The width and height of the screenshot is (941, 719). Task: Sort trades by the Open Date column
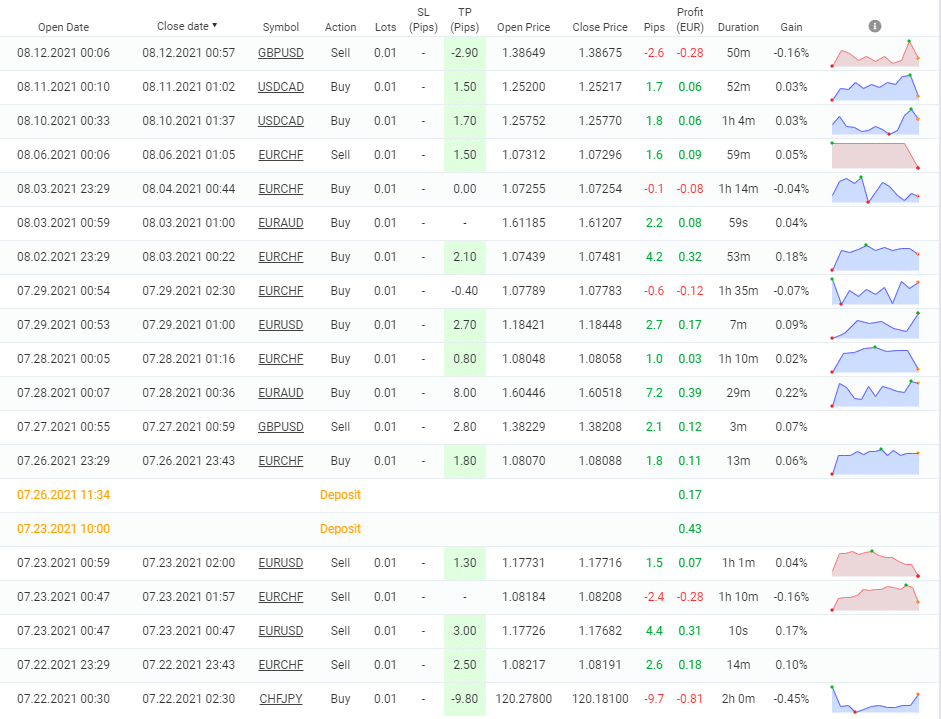click(63, 27)
